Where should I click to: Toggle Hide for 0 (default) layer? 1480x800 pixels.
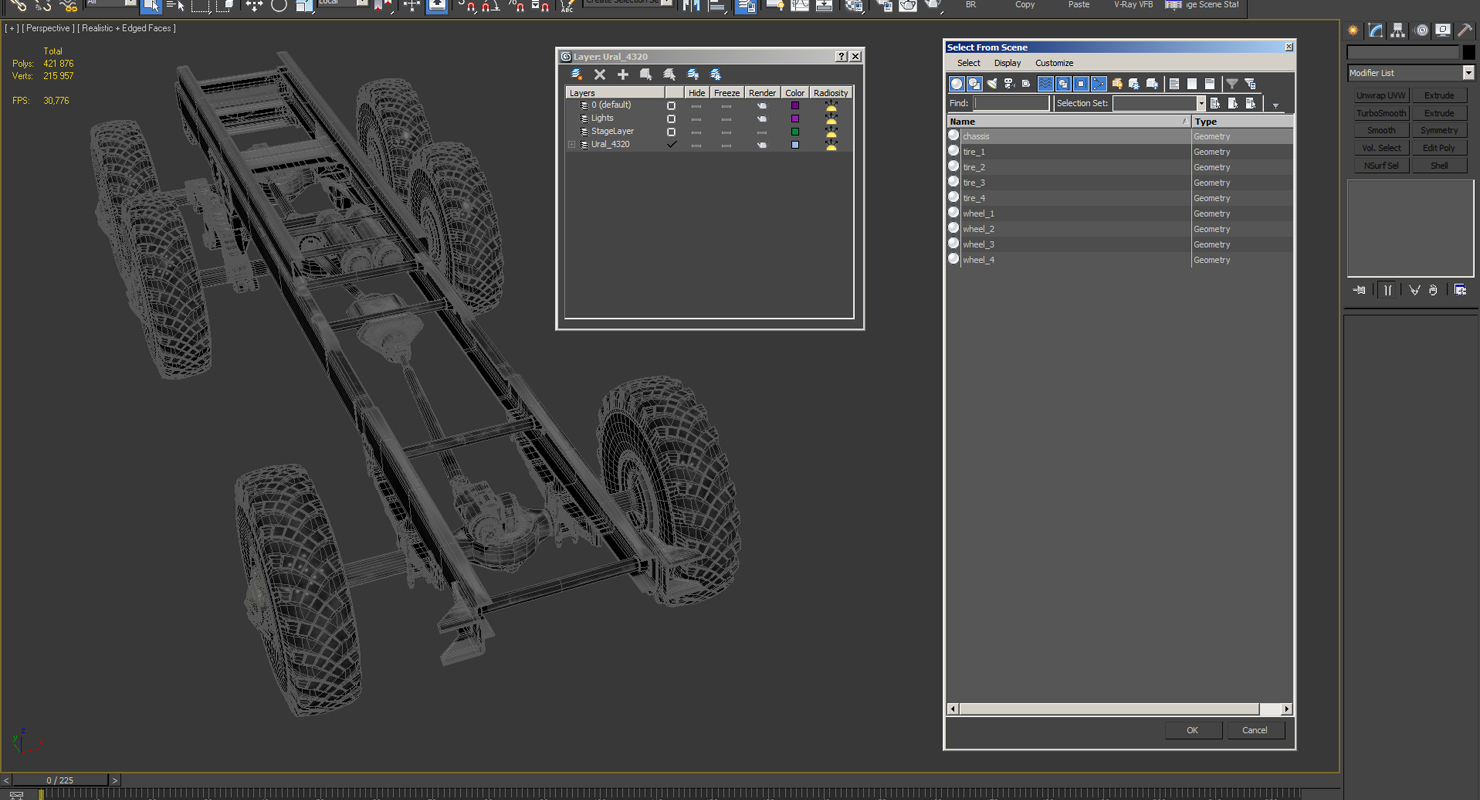tap(696, 105)
